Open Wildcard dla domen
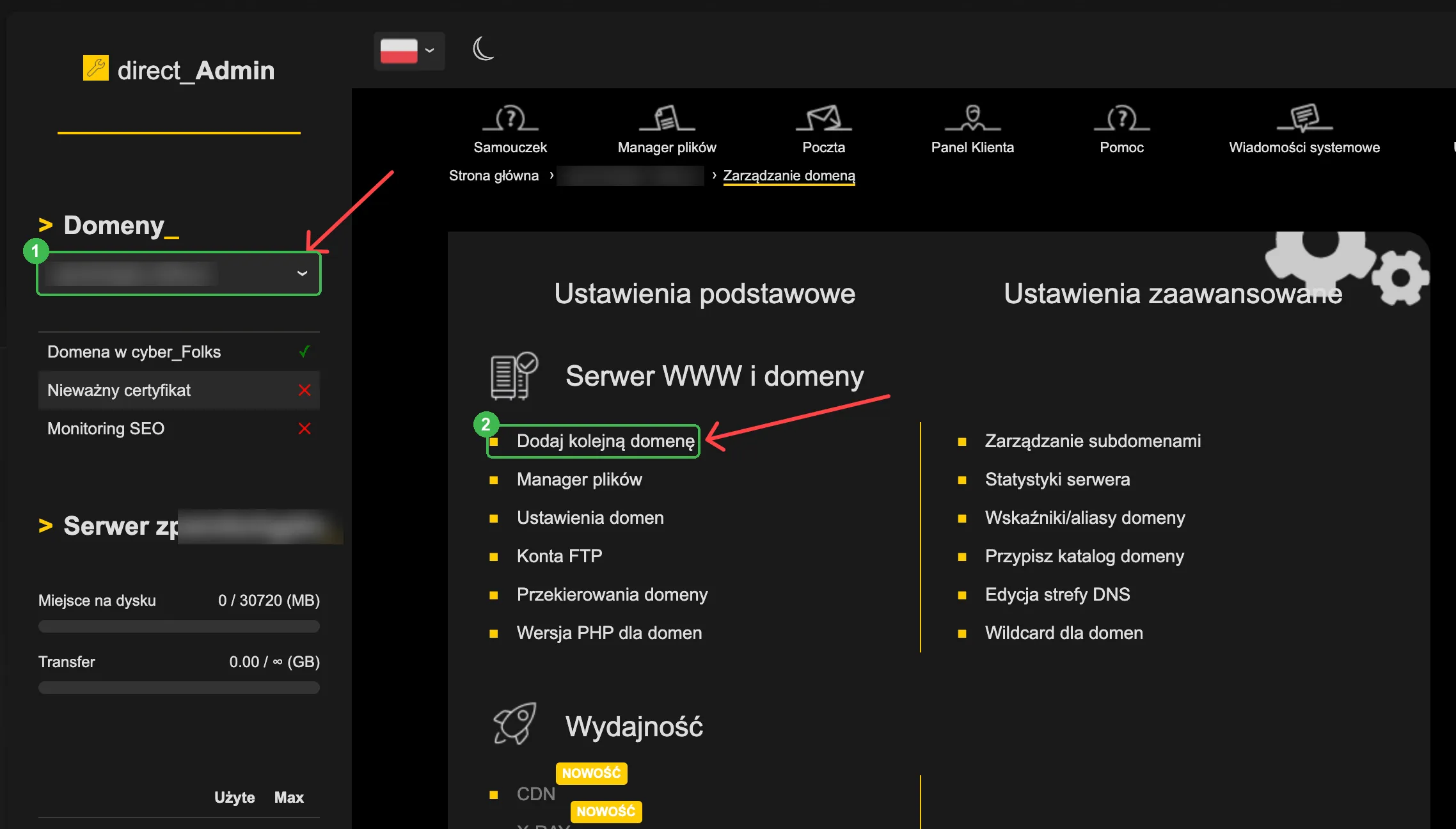Screen dimensions: 1456x829 1064,633
